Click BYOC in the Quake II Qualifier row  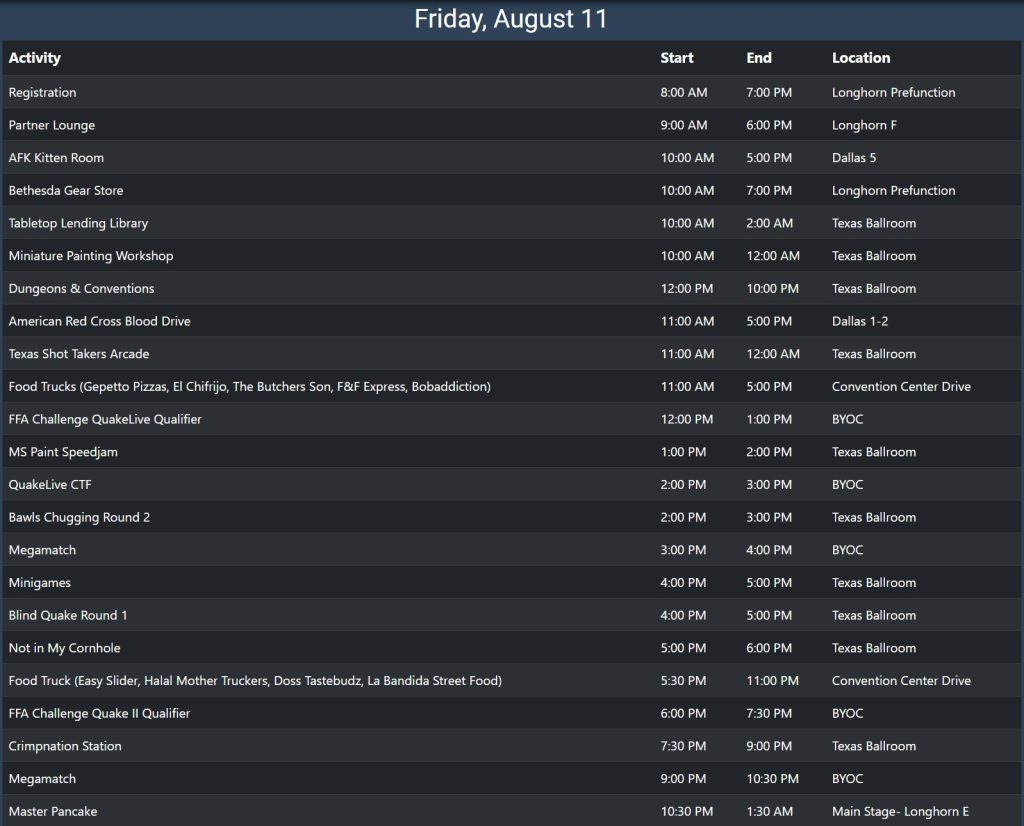pyautogui.click(x=848, y=713)
